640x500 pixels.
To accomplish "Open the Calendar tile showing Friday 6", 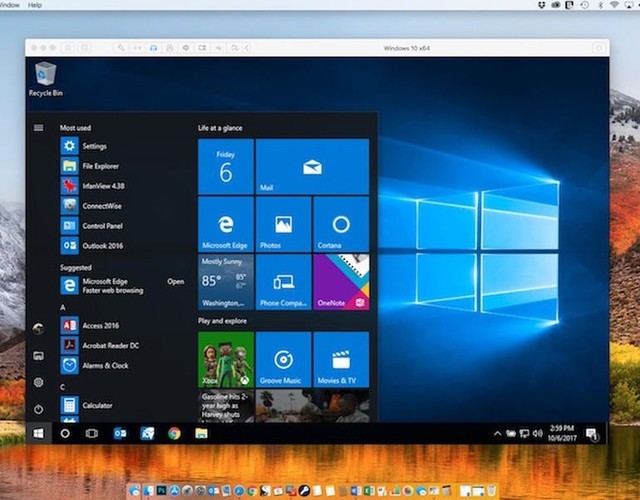I will (x=226, y=167).
